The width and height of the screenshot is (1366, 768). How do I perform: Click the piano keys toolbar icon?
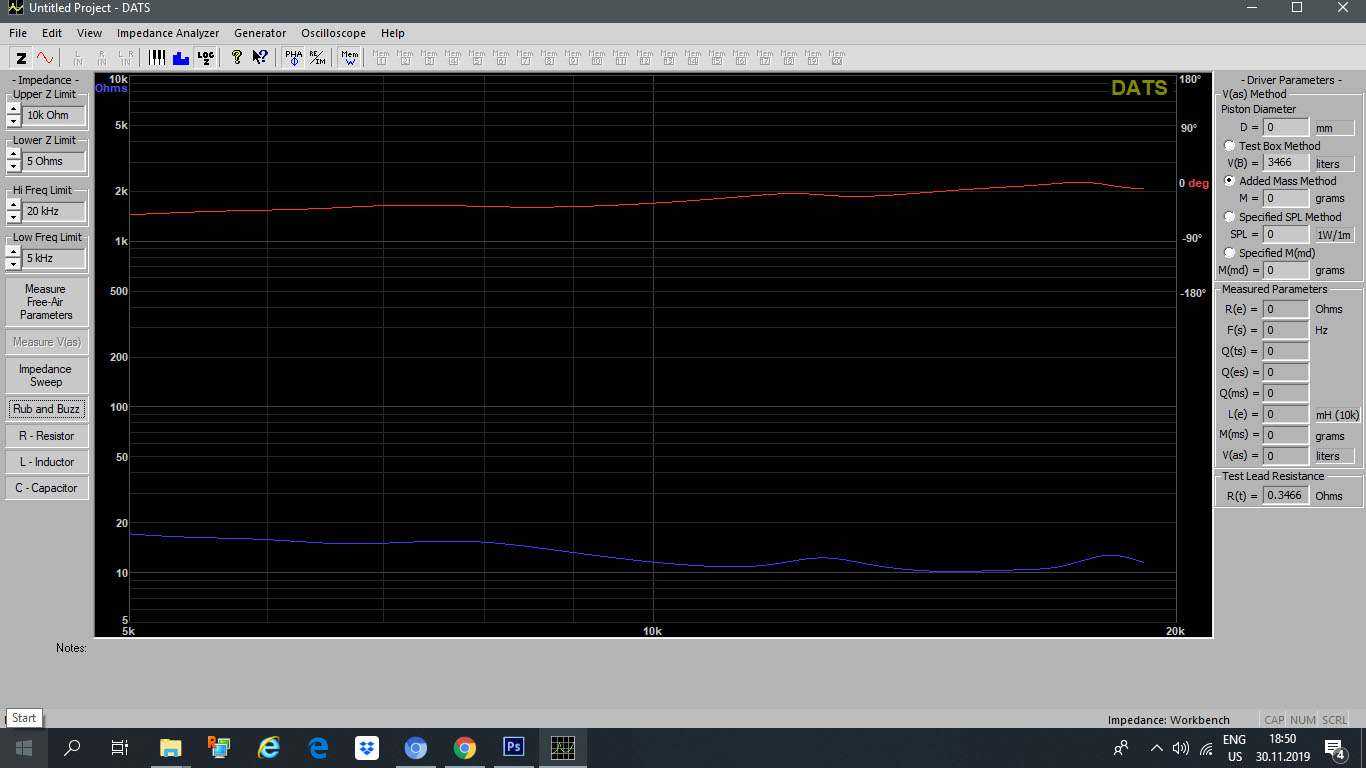[157, 58]
